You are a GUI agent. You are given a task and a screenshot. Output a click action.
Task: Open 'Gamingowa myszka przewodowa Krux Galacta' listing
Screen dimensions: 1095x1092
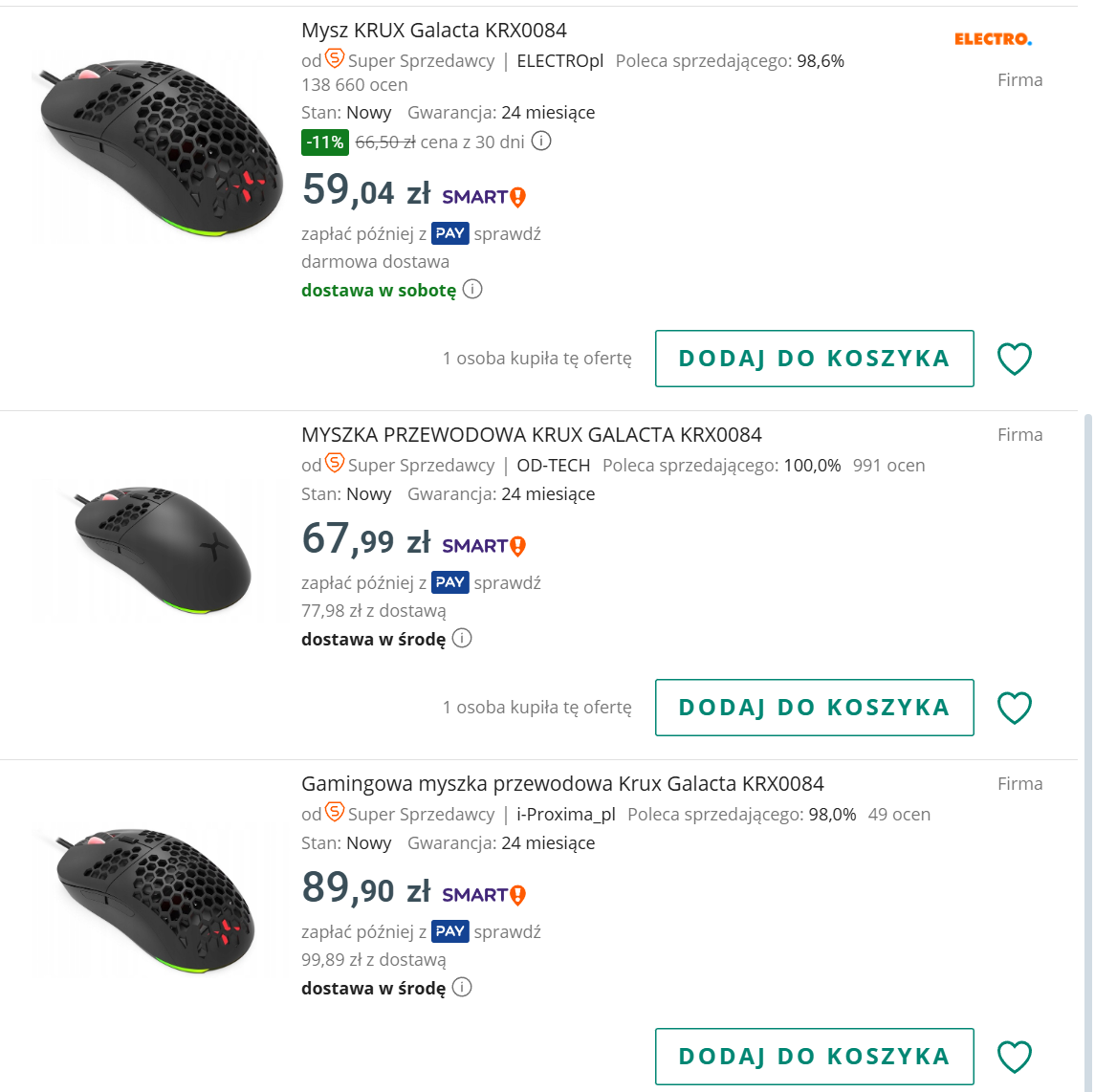click(562, 784)
